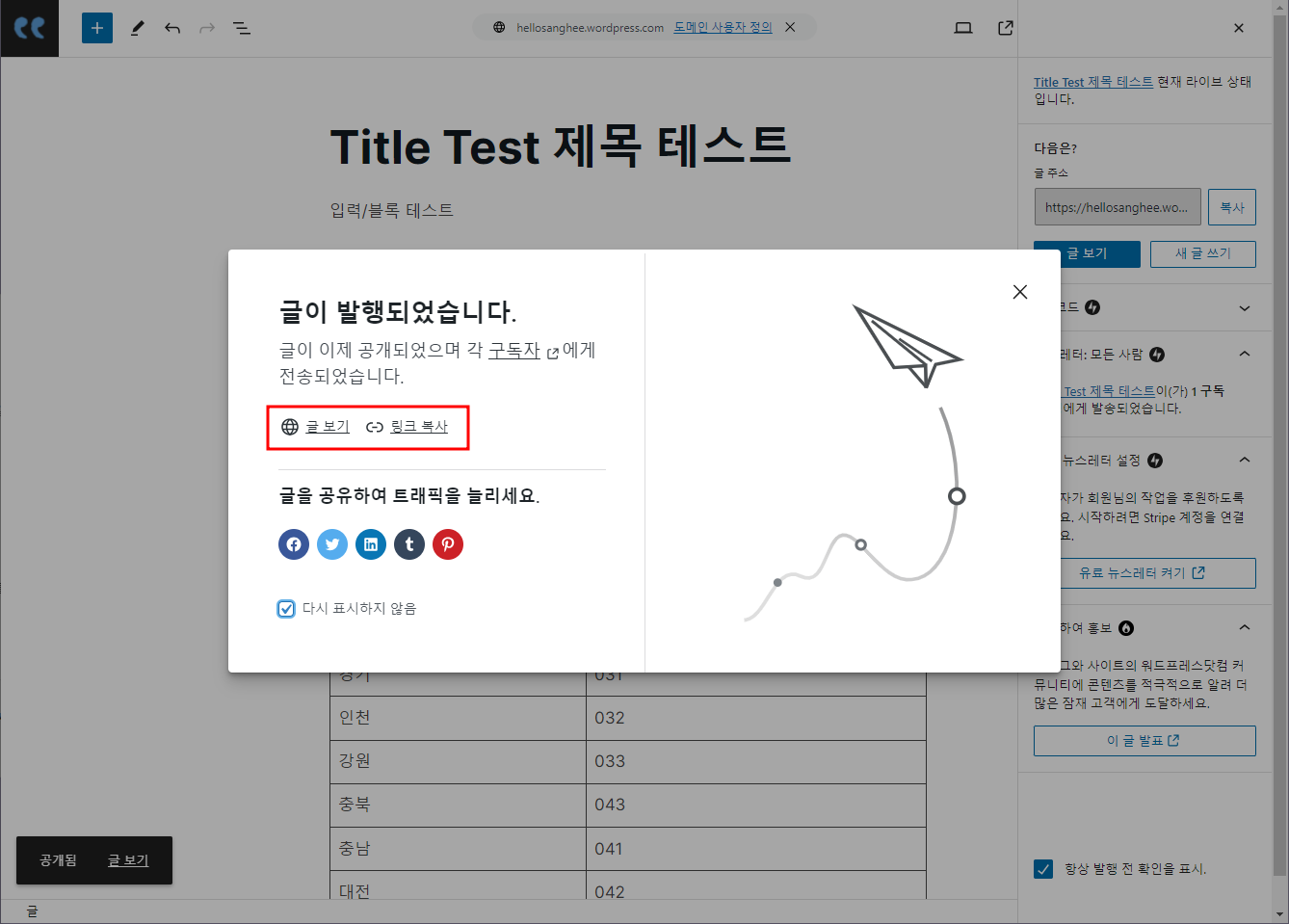Click the 복사 copy button
This screenshot has width=1289, height=924.
click(1232, 207)
